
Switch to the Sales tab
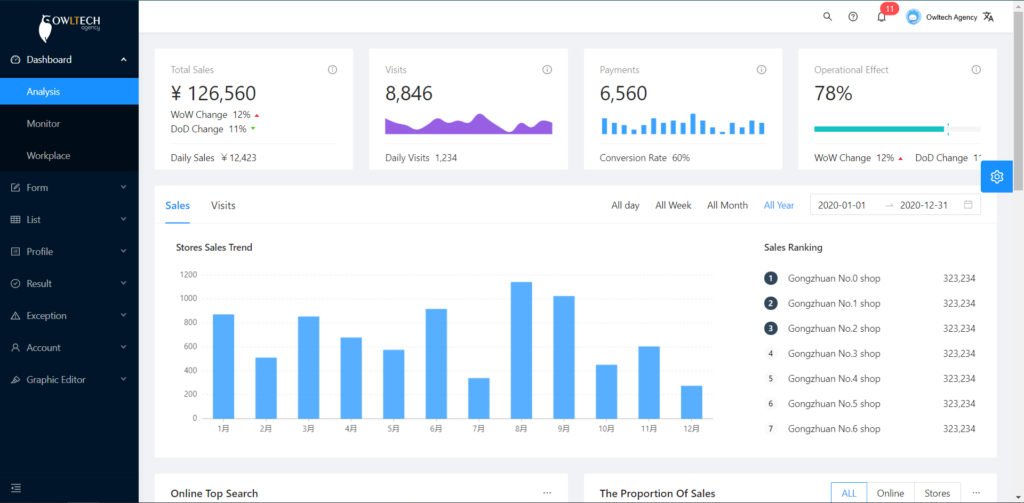[178, 205]
